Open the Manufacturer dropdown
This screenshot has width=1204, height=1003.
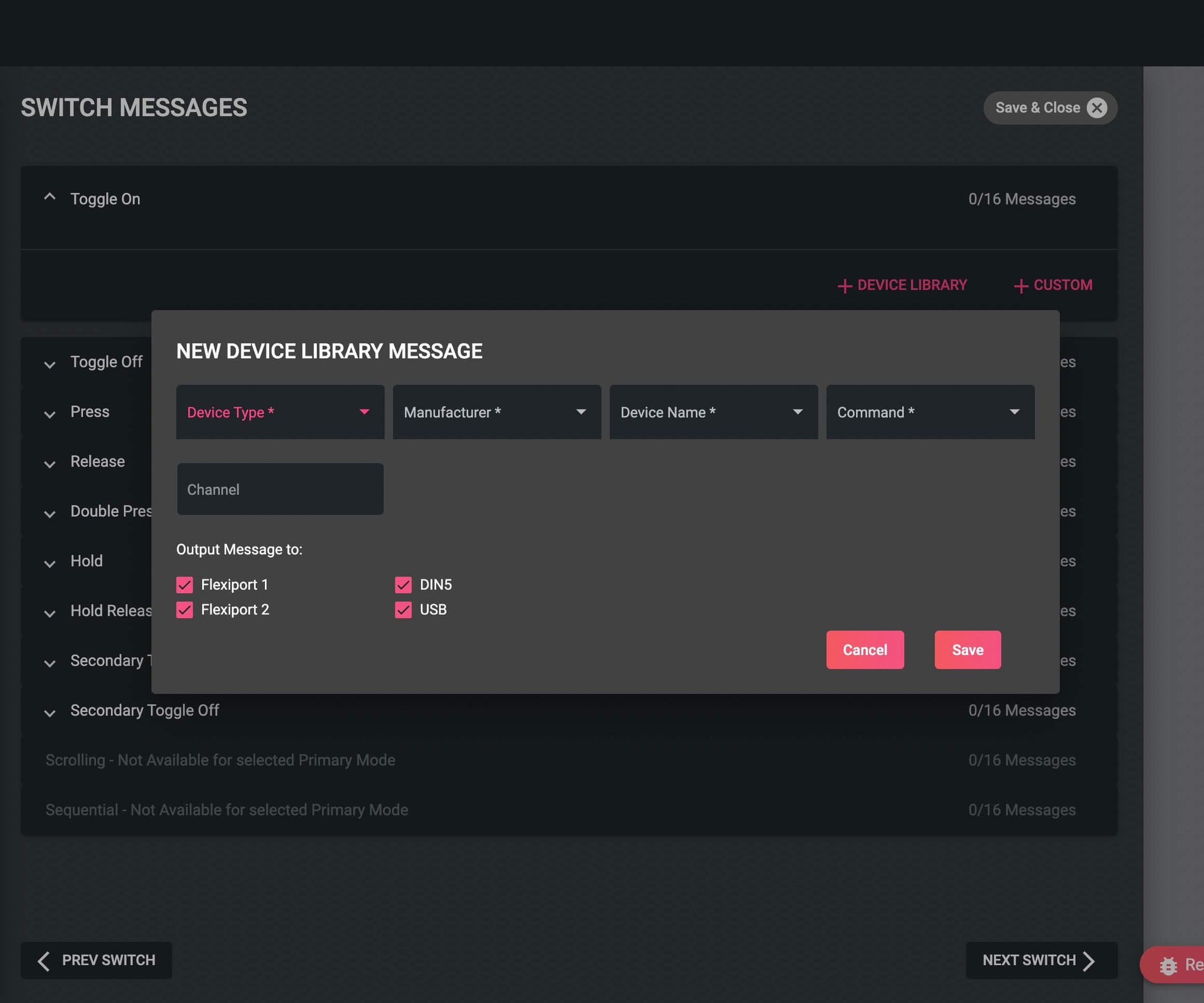[497, 412]
